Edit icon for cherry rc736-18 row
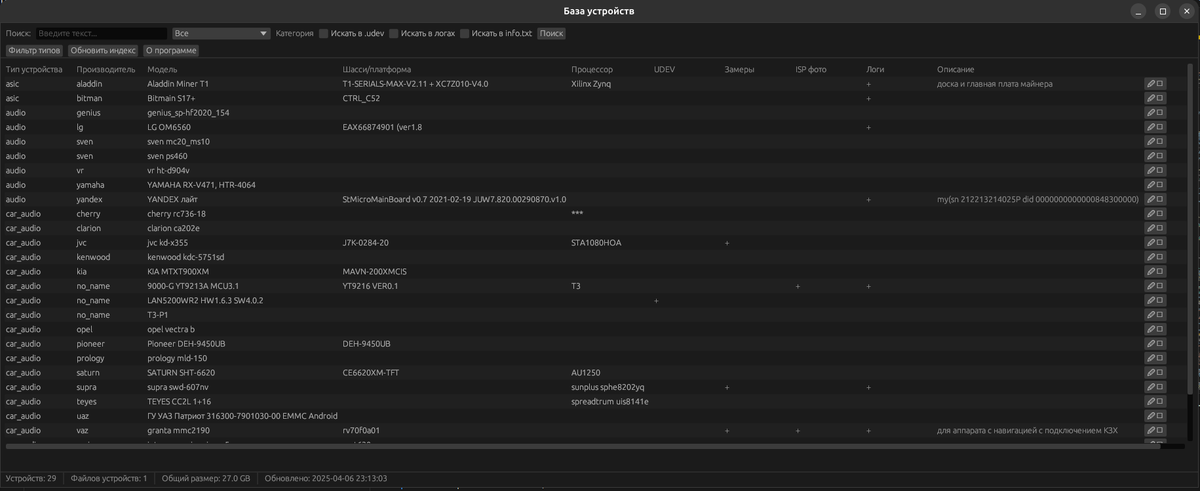The width and height of the screenshot is (1200, 491). coord(1155,214)
